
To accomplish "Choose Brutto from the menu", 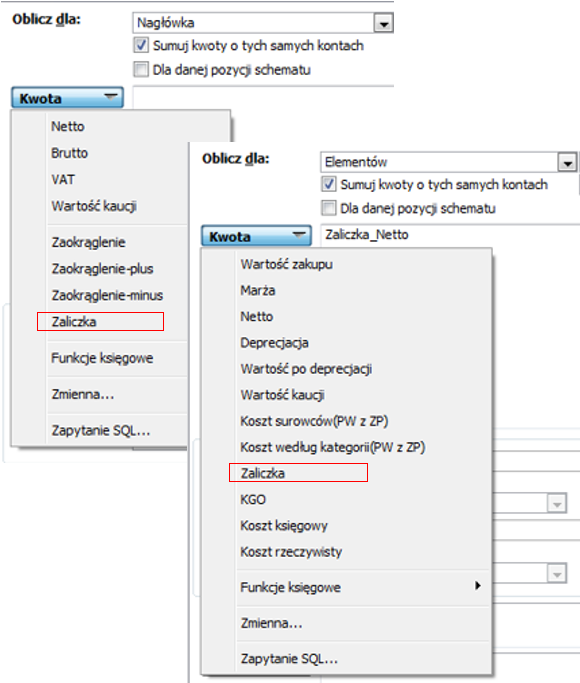I will pos(70,153).
